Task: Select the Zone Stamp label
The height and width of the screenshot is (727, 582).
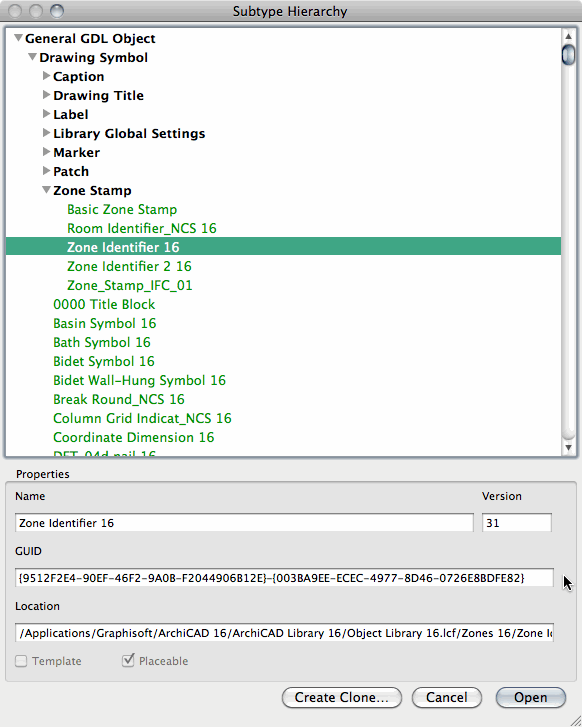Action: pos(92,191)
